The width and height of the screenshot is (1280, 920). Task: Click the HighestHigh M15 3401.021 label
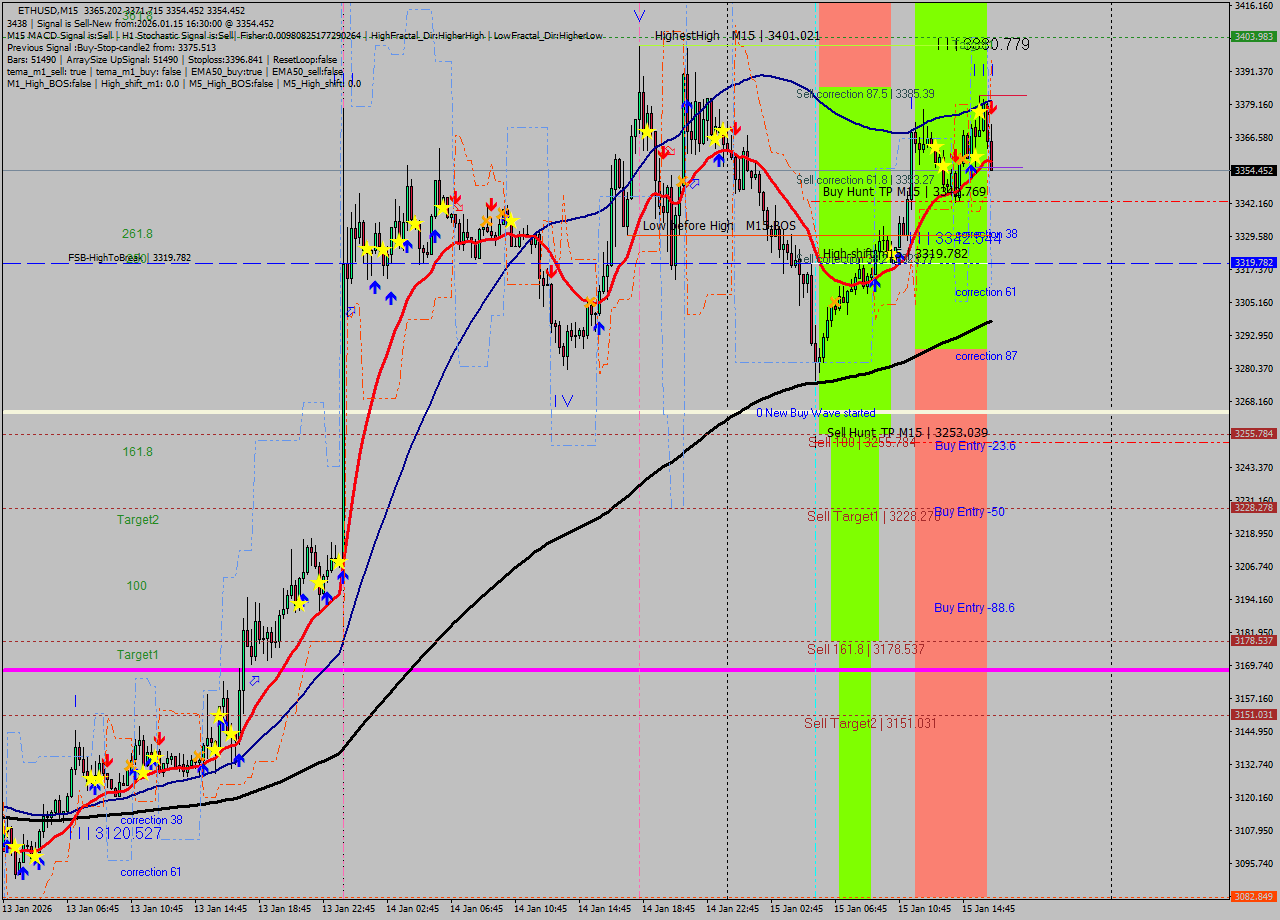[x=737, y=36]
